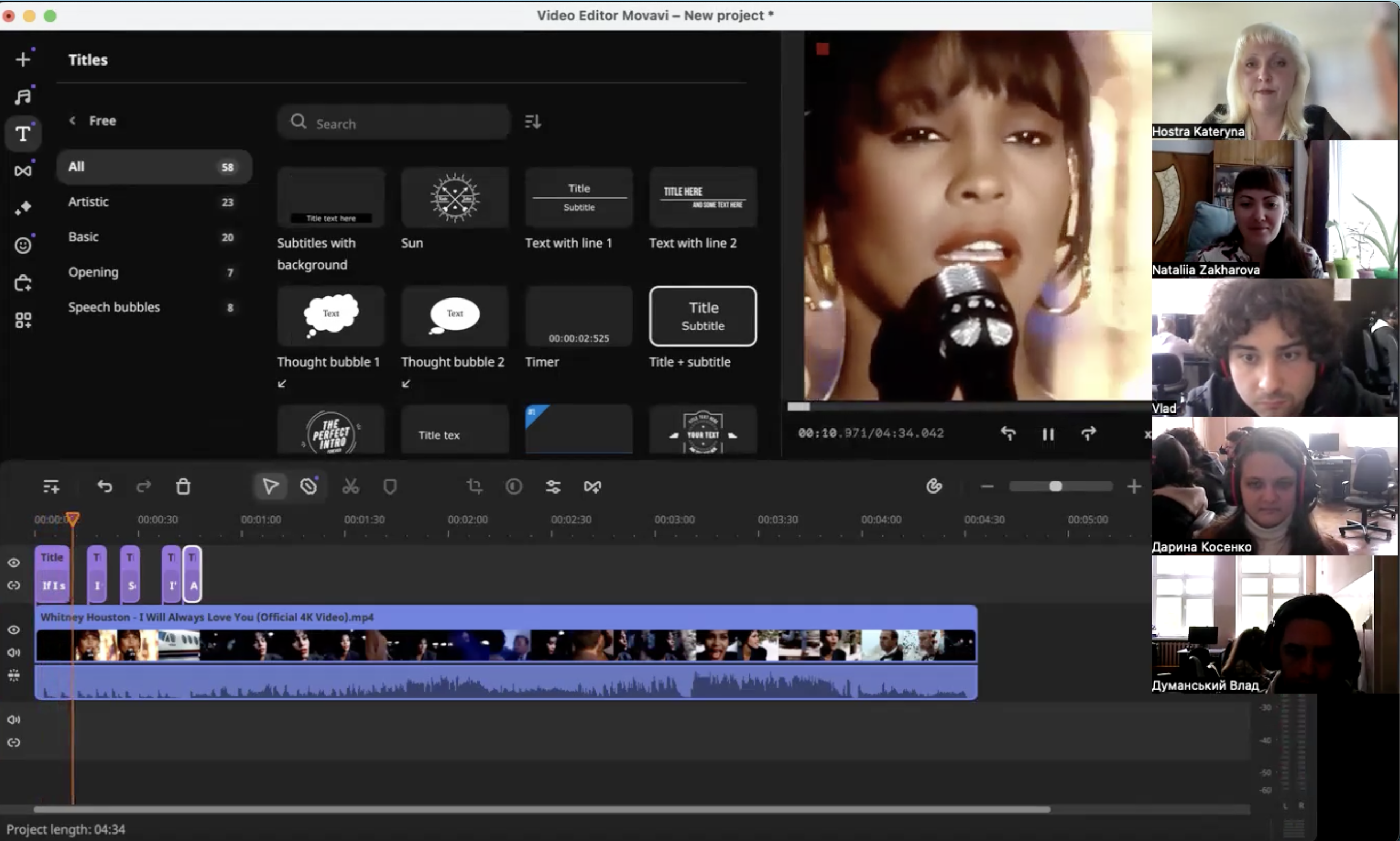
Task: Open the More tools grid icon
Action: [23, 320]
